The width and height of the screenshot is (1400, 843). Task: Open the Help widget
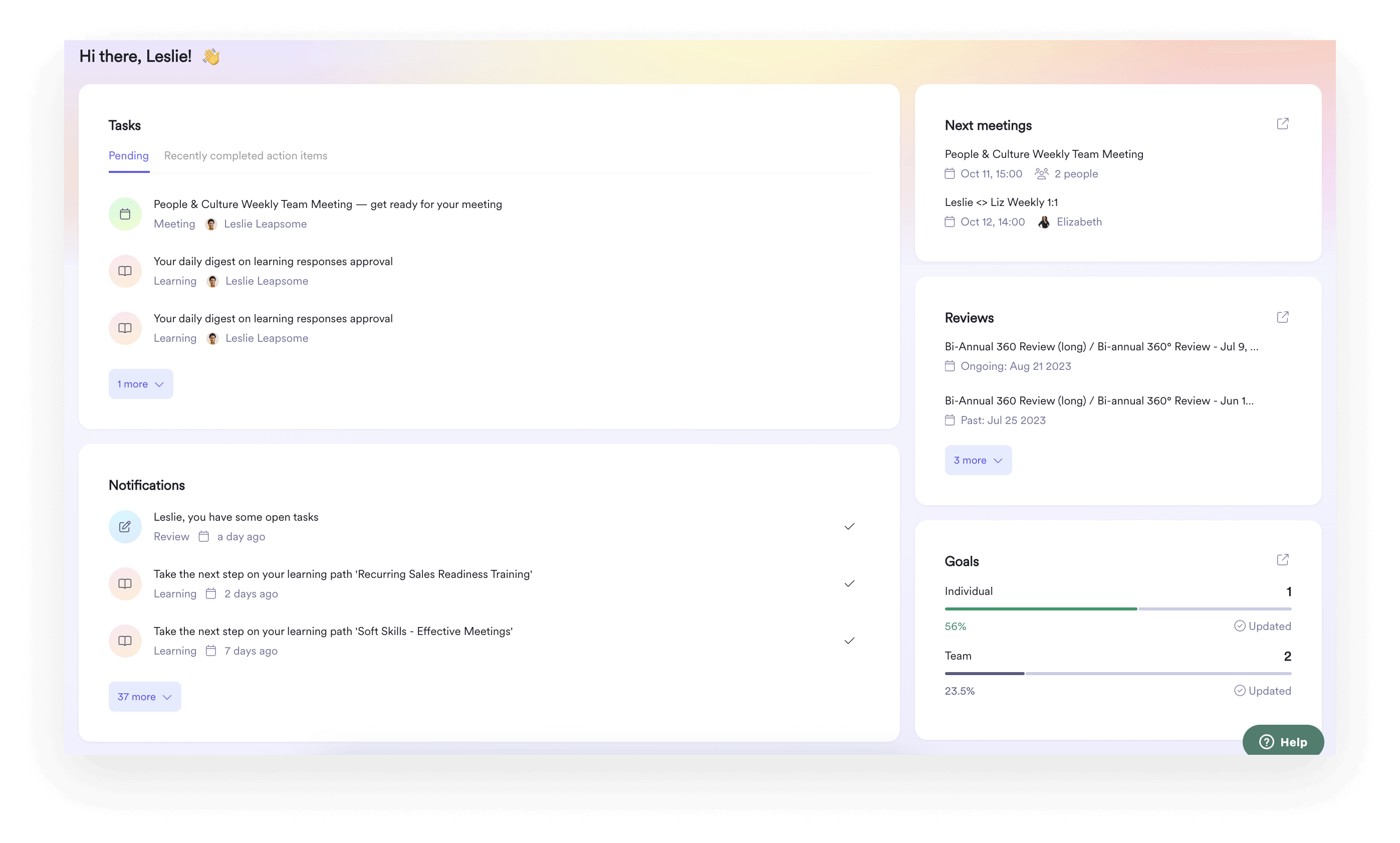tap(1284, 741)
